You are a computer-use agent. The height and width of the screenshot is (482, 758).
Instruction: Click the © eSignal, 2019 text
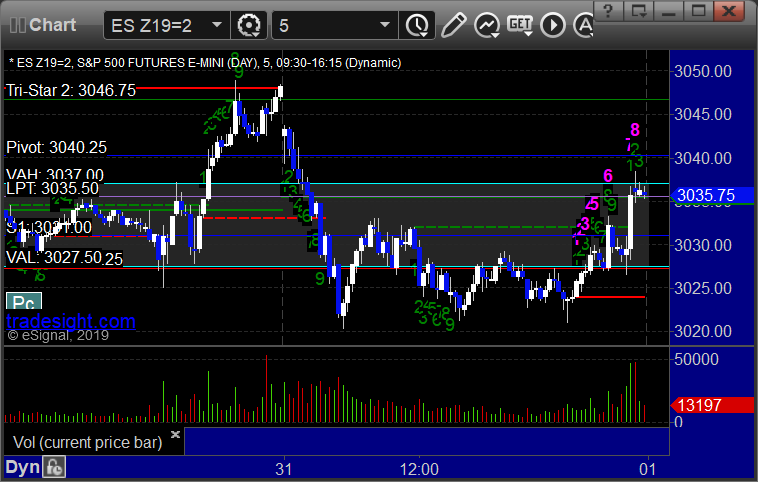pyautogui.click(x=58, y=336)
